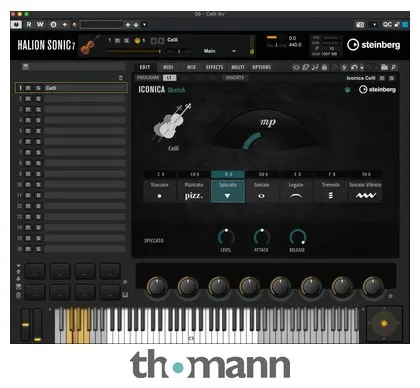The width and height of the screenshot is (420, 388).
Task: Toggle the Write automation W button
Action: coord(40,24)
